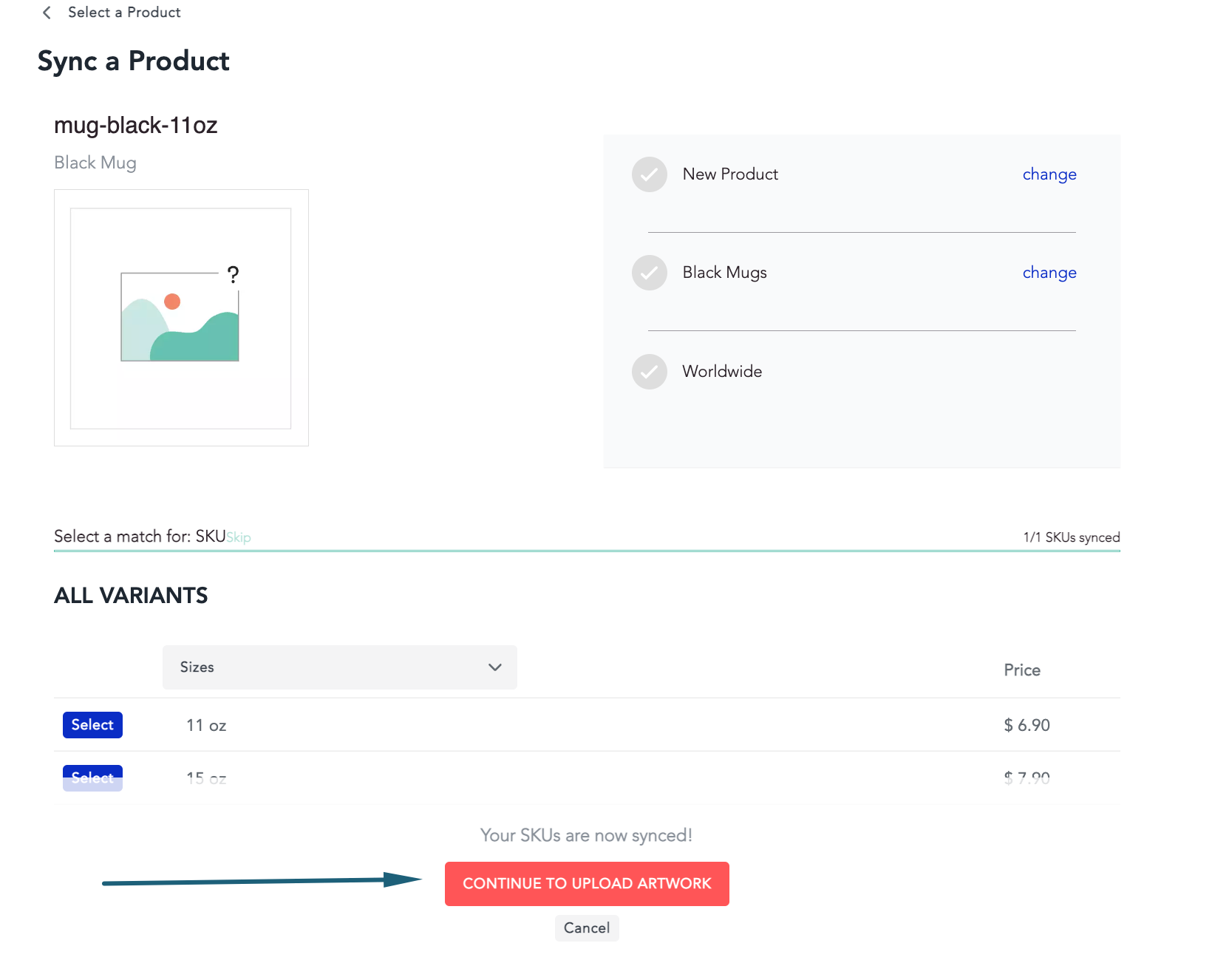Click the Black Mugs checkmark circle
Image resolution: width=1212 pixels, height=980 pixels.
(x=650, y=273)
